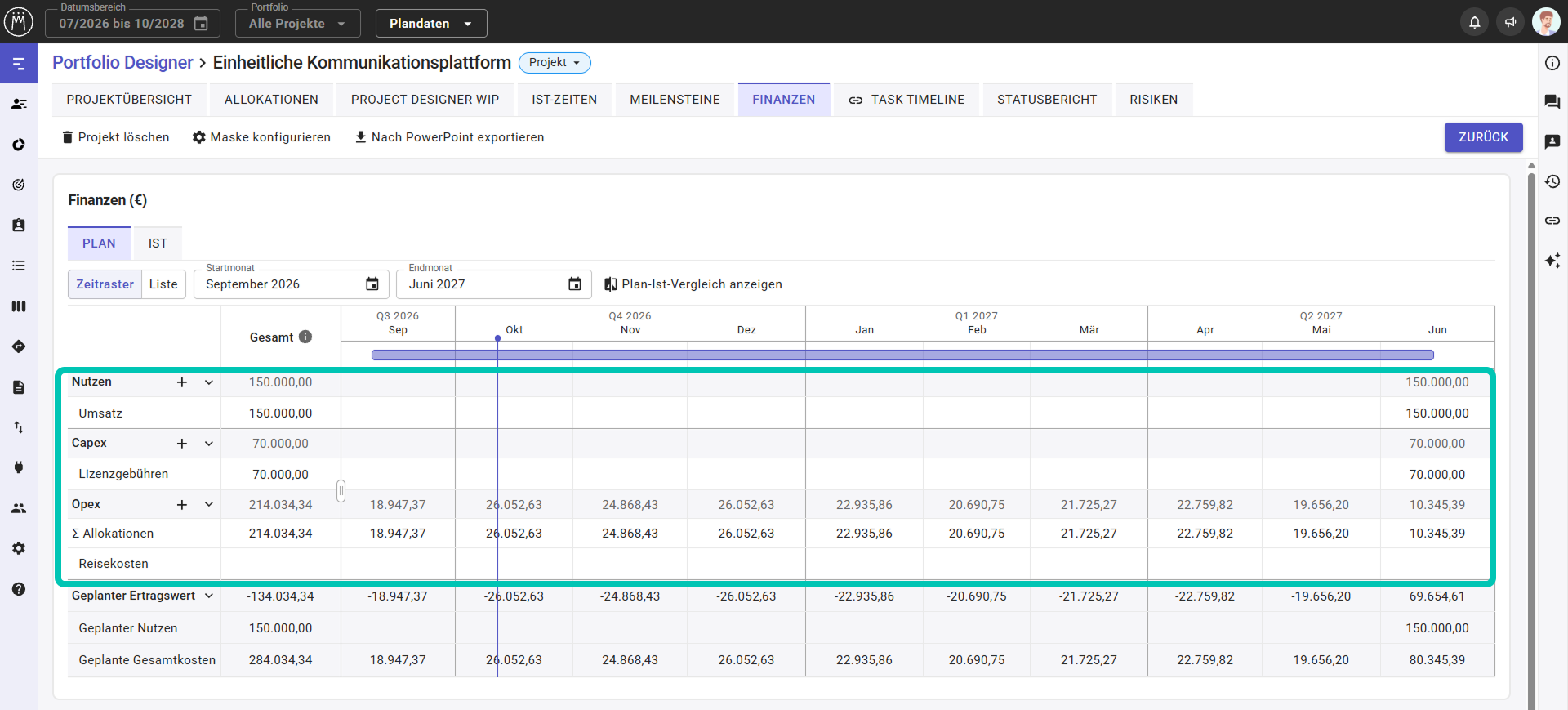Open the notifications bell
The image size is (1568, 710).
(x=1474, y=22)
